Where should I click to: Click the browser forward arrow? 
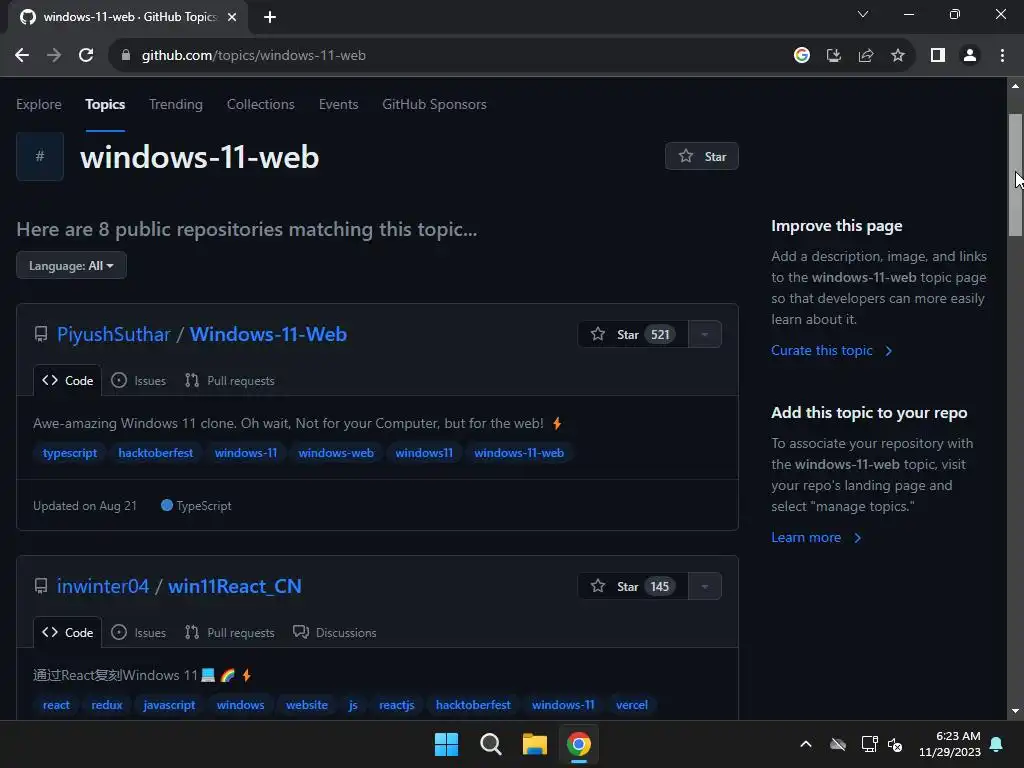pyautogui.click(x=54, y=56)
